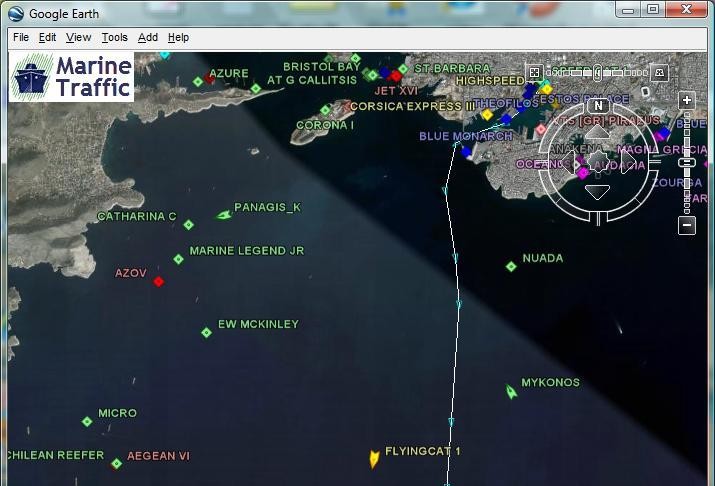This screenshot has width=715, height=486.
Task: Click the PANAGIS_K green ship icon
Action: [x=224, y=215]
